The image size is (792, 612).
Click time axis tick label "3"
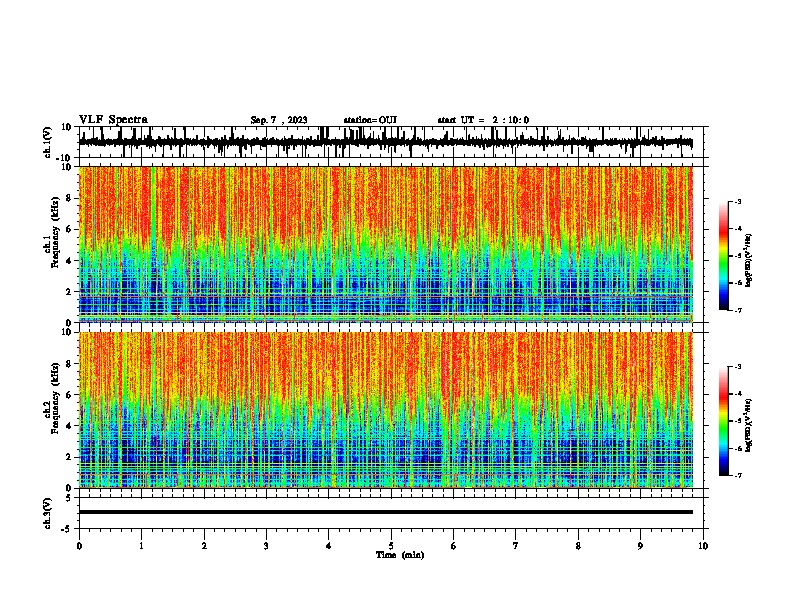click(x=266, y=546)
